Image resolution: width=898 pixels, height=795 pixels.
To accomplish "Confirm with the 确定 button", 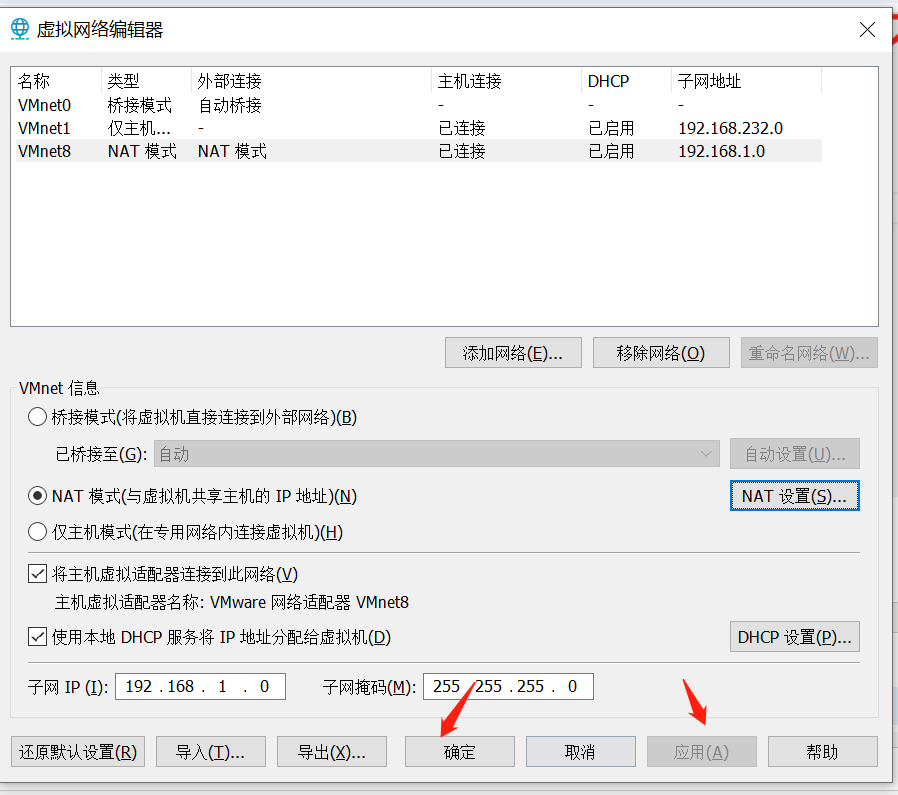I will click(x=459, y=751).
